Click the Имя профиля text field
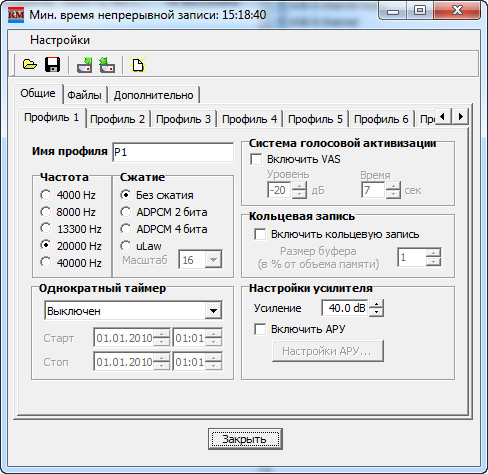Image resolution: width=488 pixels, height=474 pixels. pos(173,152)
